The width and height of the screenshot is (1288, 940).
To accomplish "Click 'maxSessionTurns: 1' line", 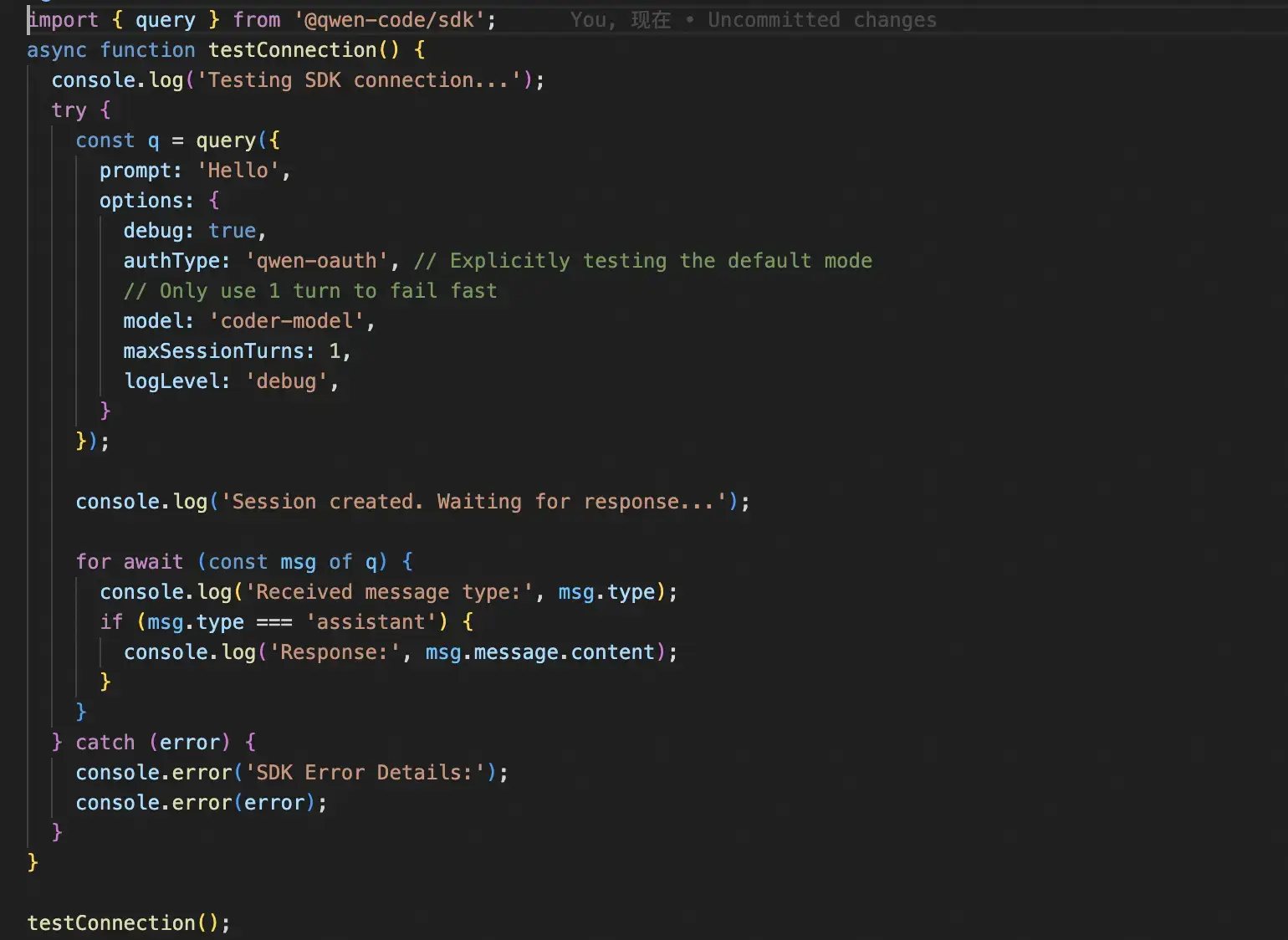I will [x=237, y=351].
